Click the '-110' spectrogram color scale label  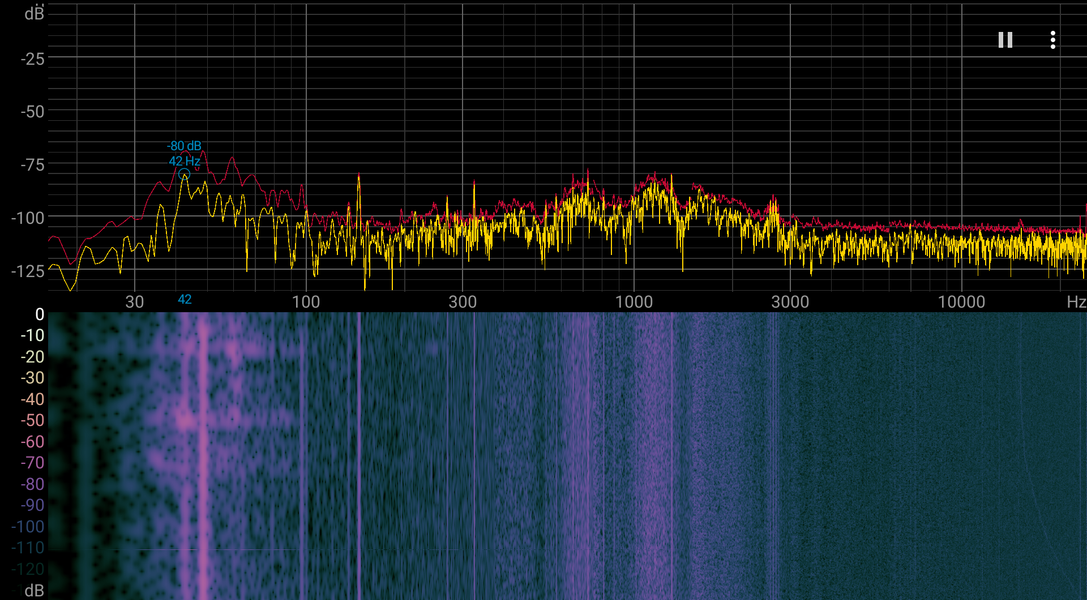click(x=28, y=548)
